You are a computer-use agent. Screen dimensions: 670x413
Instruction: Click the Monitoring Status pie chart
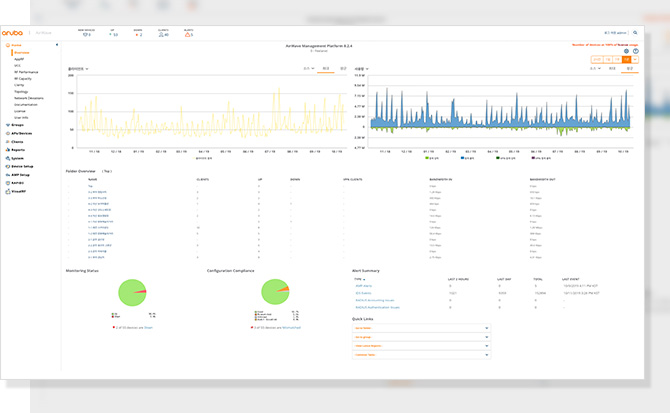click(132, 292)
